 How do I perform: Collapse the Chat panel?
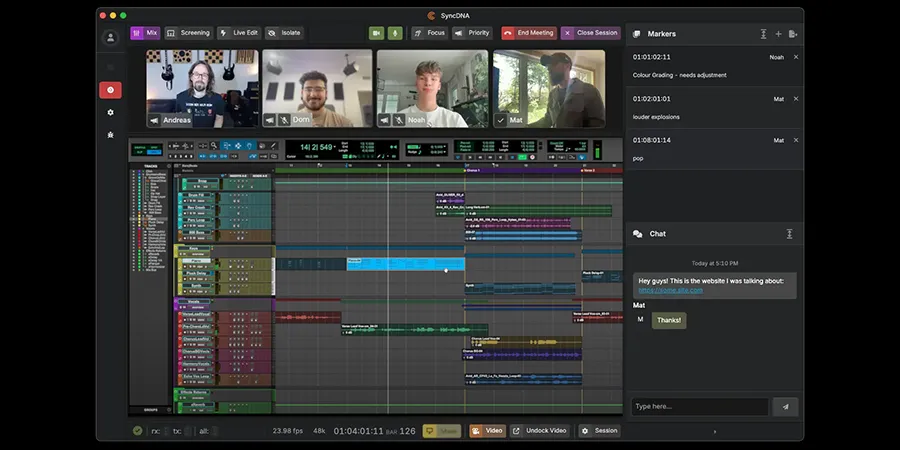pyautogui.click(x=789, y=234)
